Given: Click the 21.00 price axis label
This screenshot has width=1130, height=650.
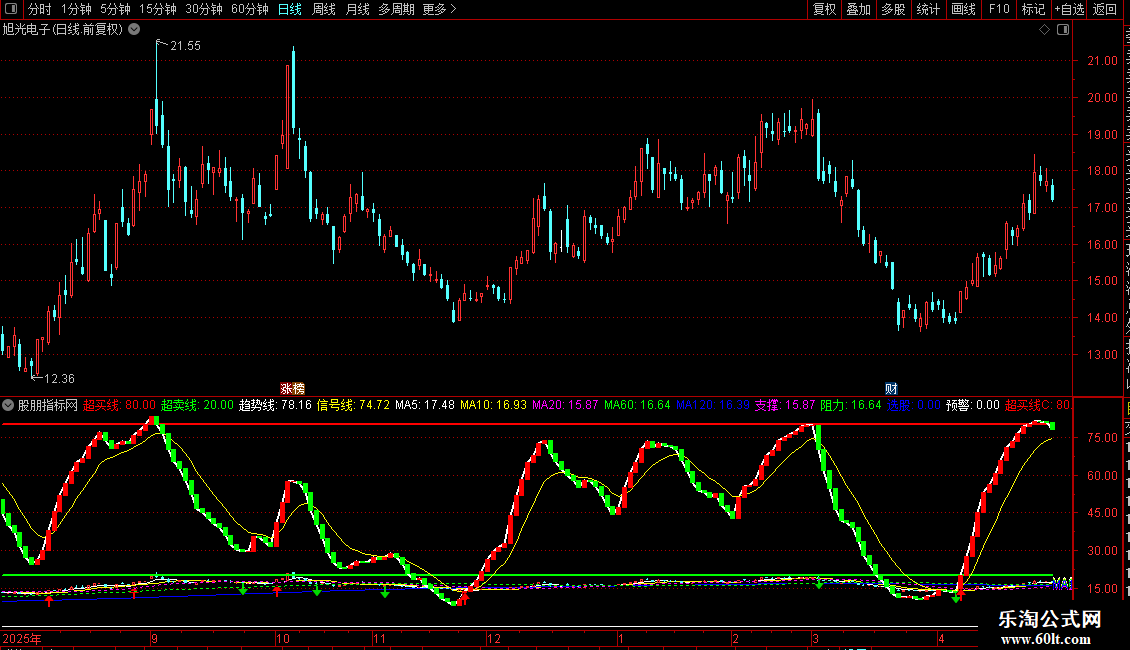Looking at the screenshot, I should point(1102,61).
